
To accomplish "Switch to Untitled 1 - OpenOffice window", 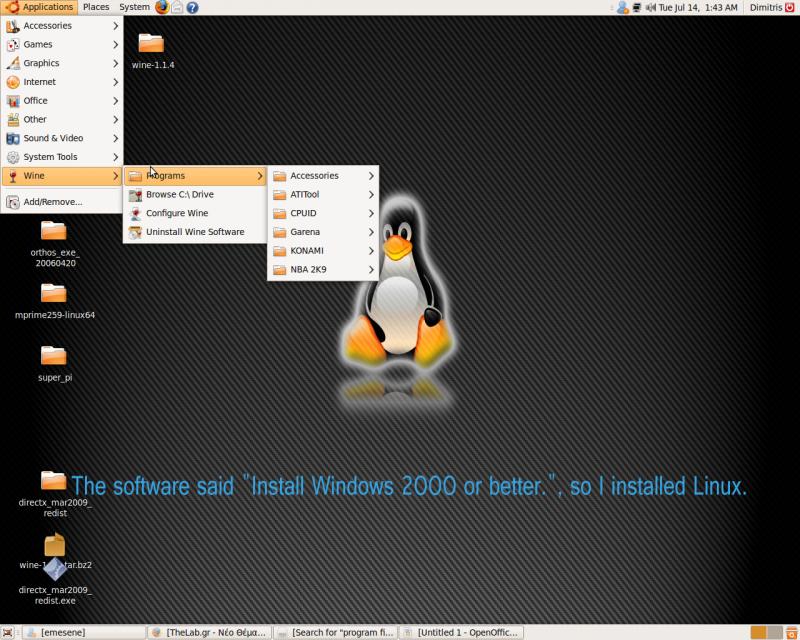I will coord(461,633).
